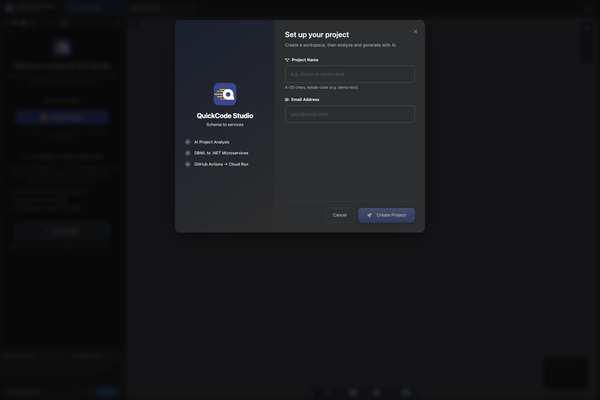Click the "GitHub Actions → Cloud Run" text
This screenshot has height=400, width=600.
coord(221,164)
